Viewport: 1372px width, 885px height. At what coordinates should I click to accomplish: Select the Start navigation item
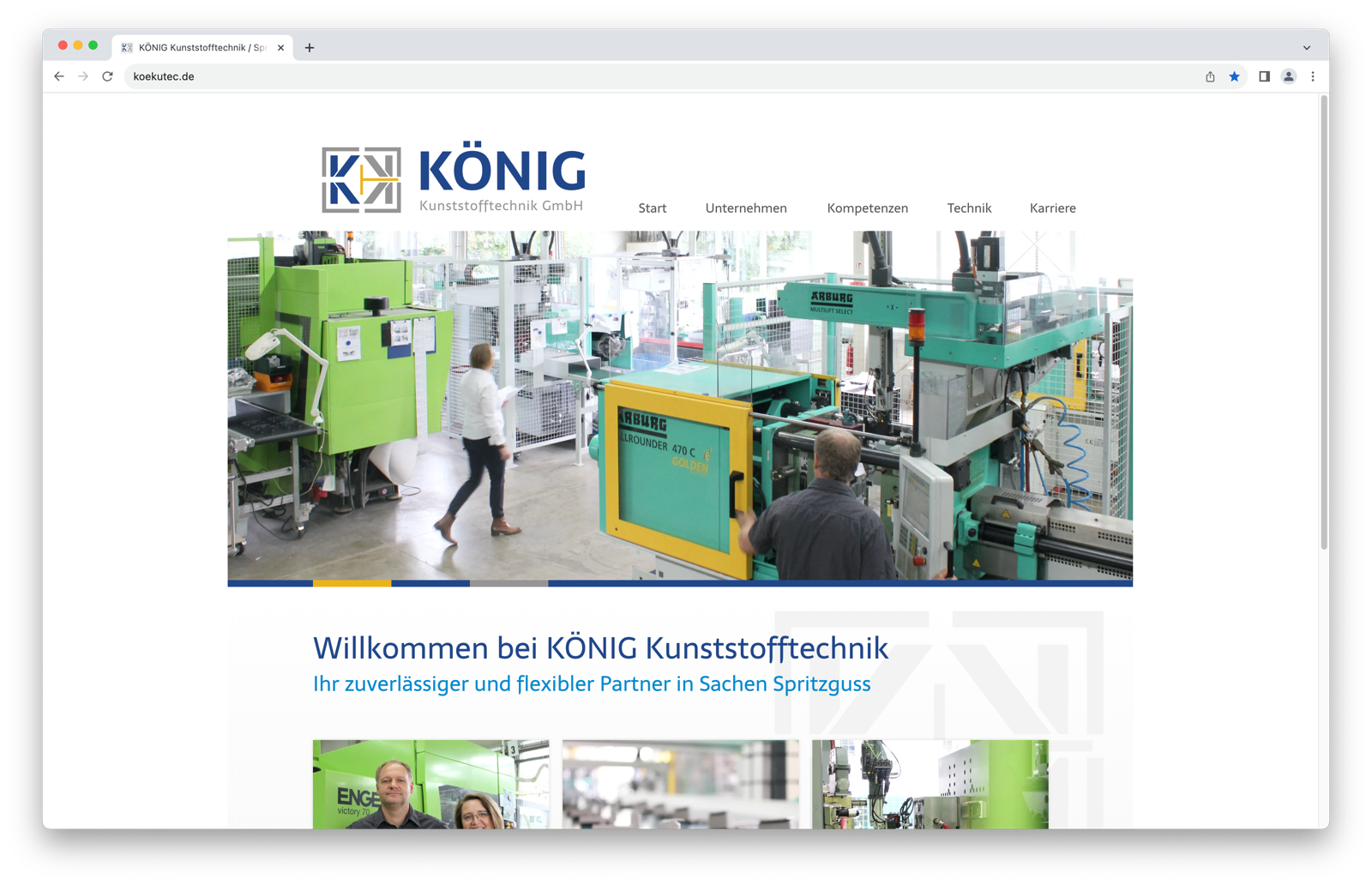point(653,208)
